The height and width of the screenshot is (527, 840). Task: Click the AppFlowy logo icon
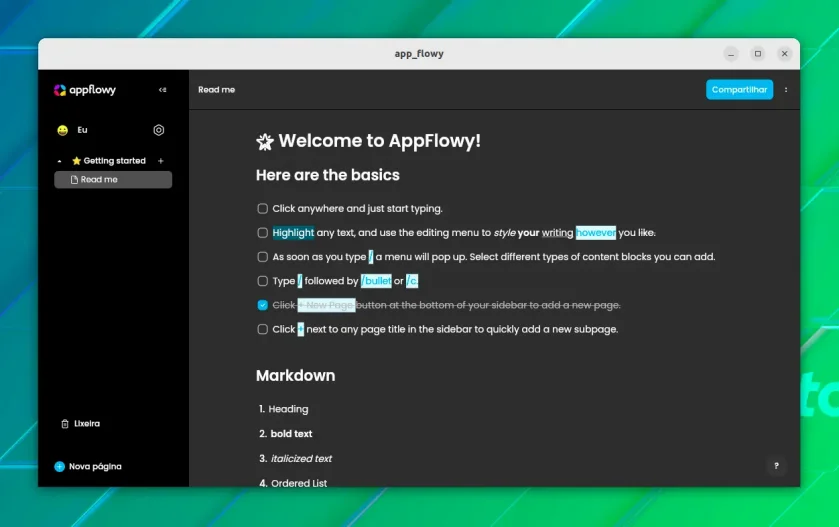(x=60, y=90)
